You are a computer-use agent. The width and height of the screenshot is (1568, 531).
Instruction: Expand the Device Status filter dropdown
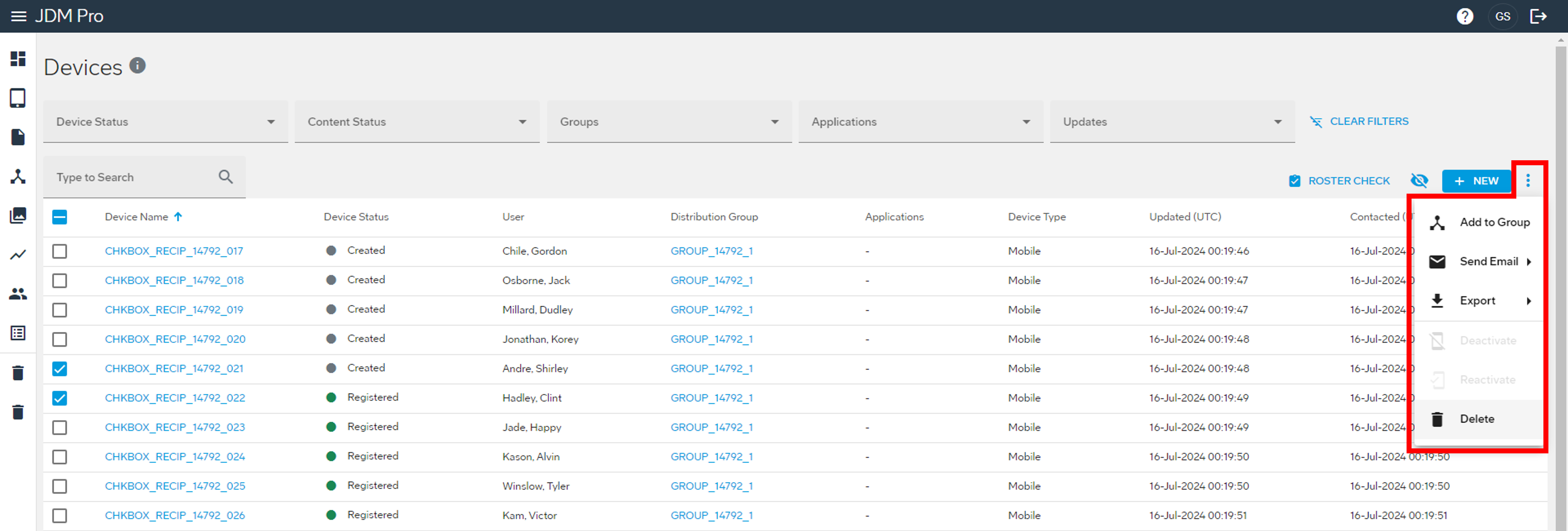click(x=166, y=122)
